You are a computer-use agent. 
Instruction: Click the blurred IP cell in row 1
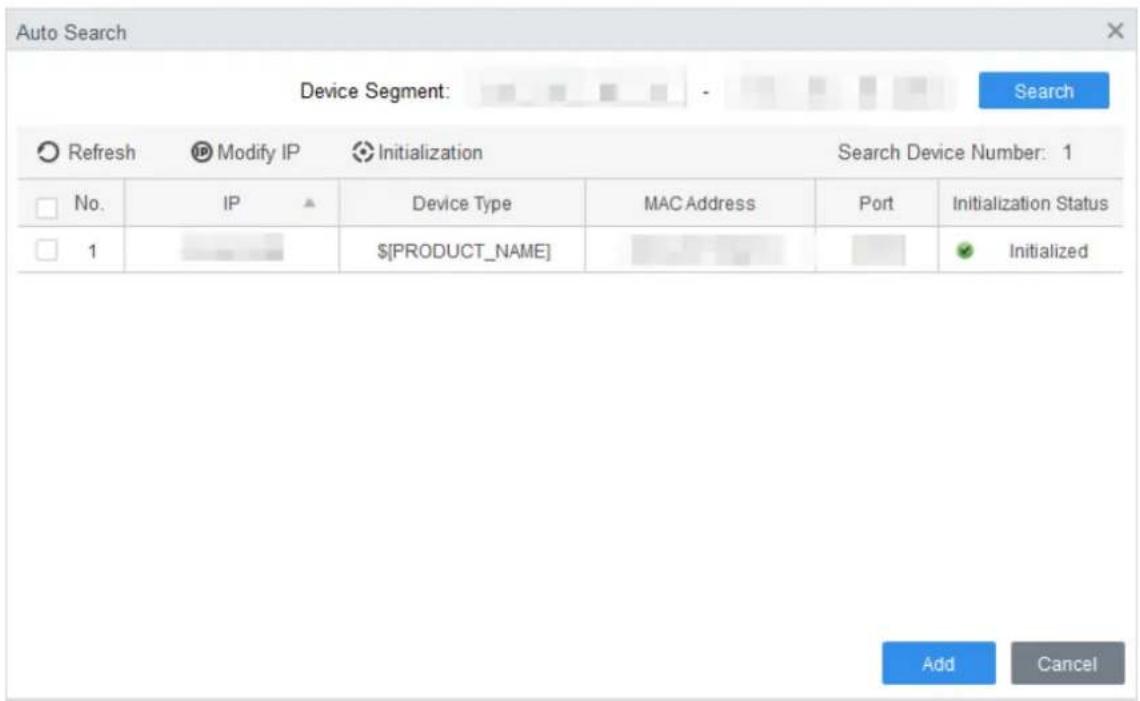coord(232,247)
